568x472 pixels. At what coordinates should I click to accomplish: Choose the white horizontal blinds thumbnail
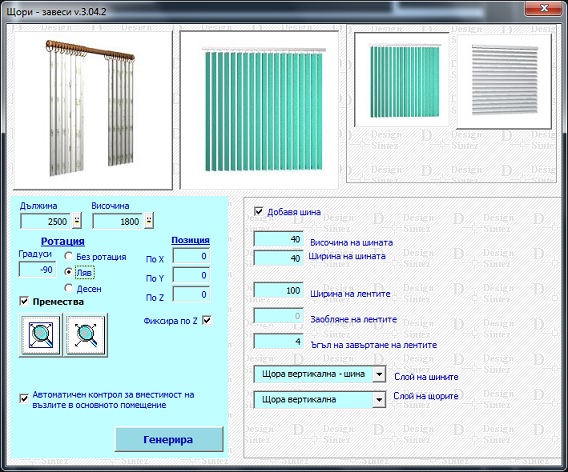coord(504,81)
